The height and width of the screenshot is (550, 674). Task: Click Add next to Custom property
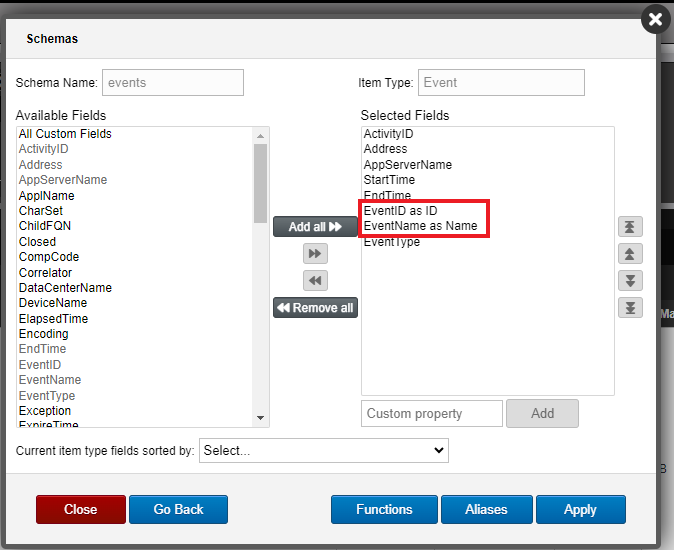542,413
